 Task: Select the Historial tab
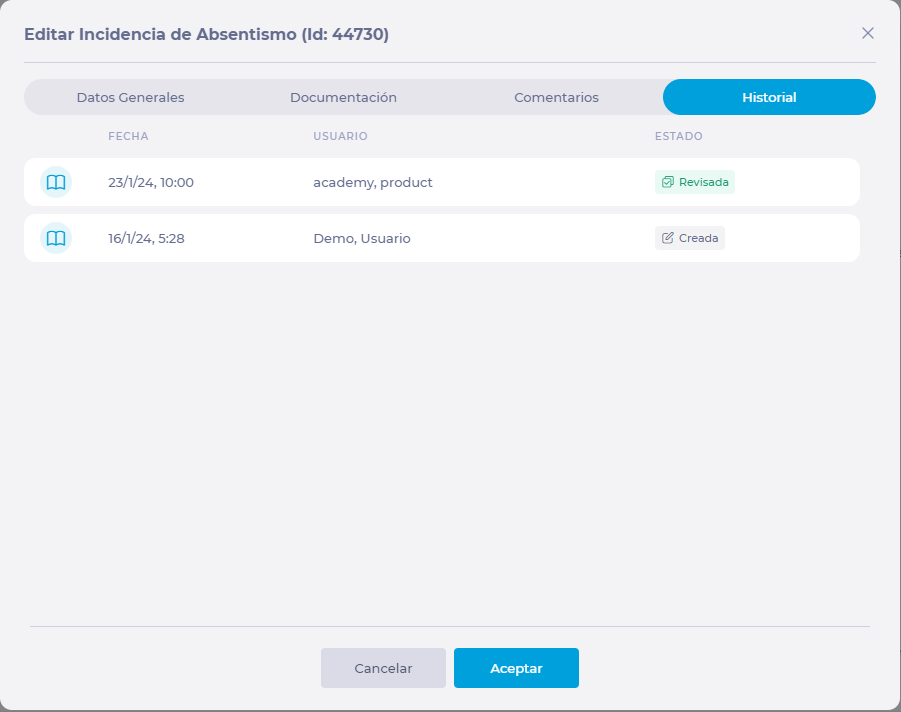pos(769,98)
